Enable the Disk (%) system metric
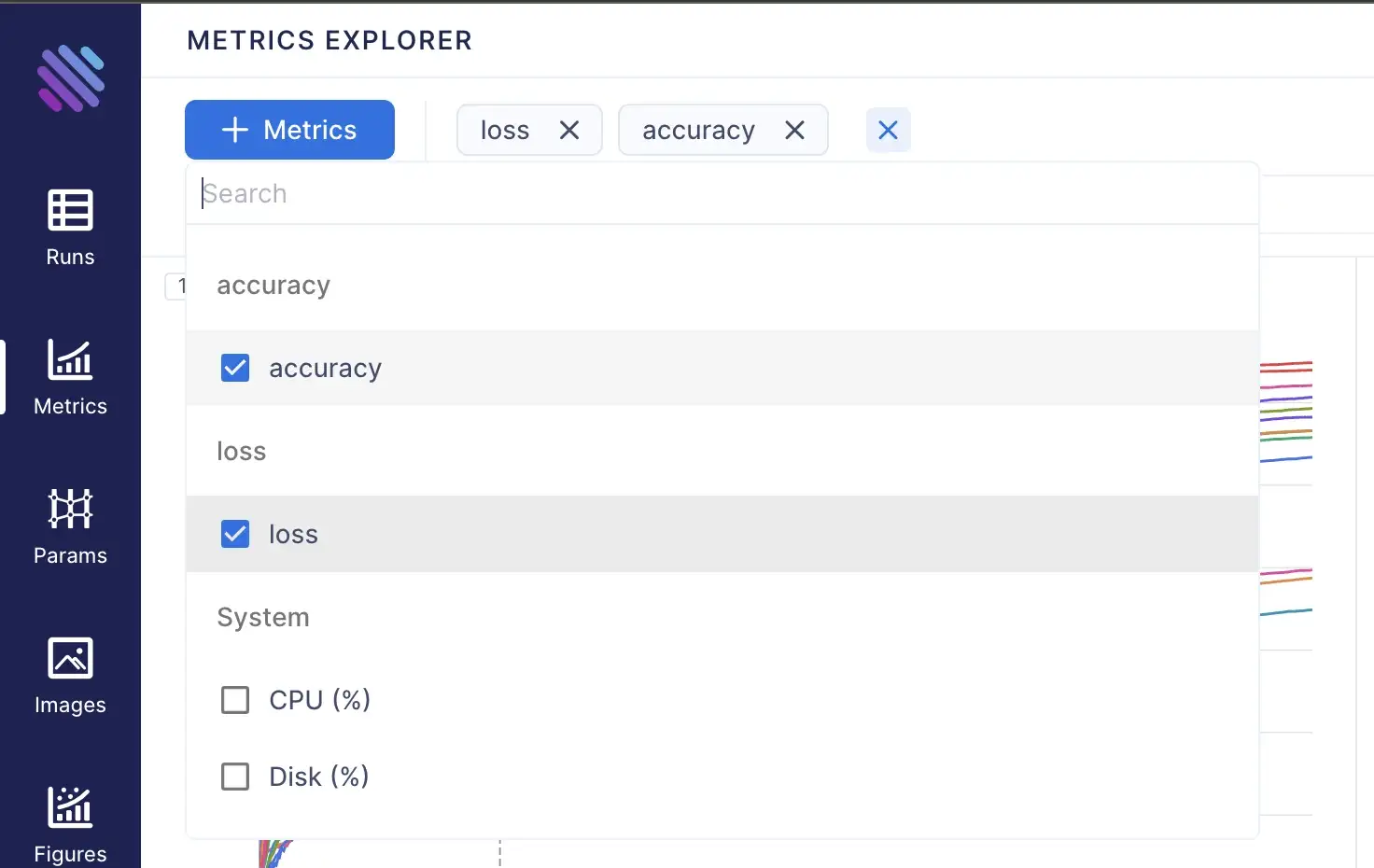 point(235,777)
